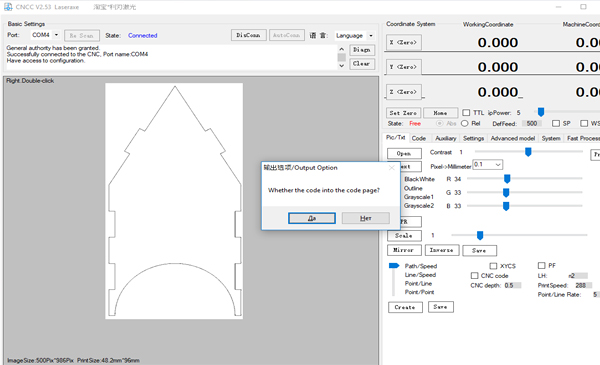600x365 pixels.
Task: Click the DefFeed 500 input field
Action: [533, 123]
